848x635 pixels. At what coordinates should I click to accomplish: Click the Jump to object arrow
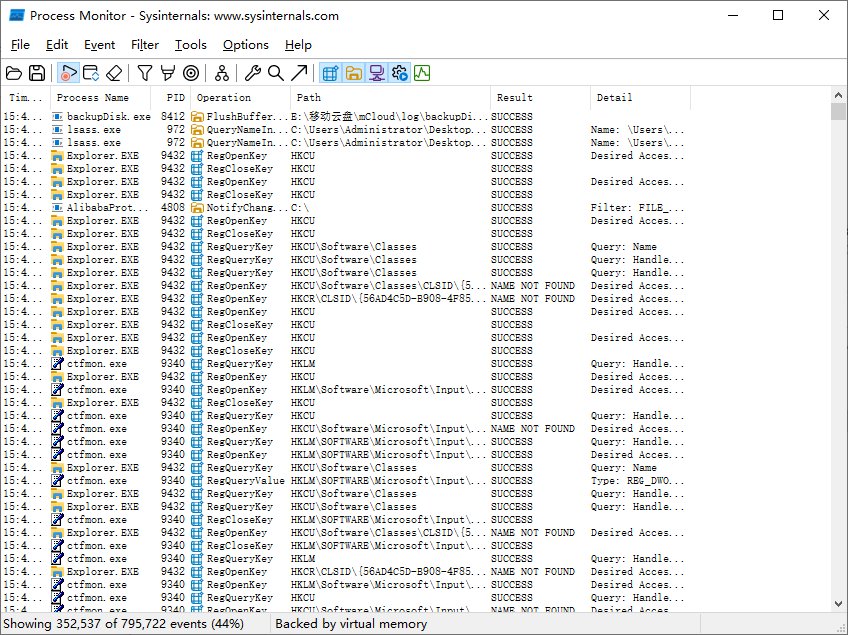(x=299, y=73)
